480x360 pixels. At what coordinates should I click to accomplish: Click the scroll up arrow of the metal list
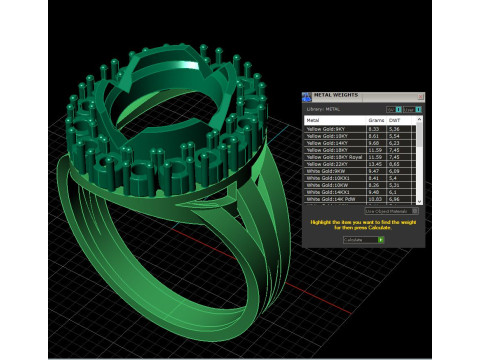click(x=419, y=119)
